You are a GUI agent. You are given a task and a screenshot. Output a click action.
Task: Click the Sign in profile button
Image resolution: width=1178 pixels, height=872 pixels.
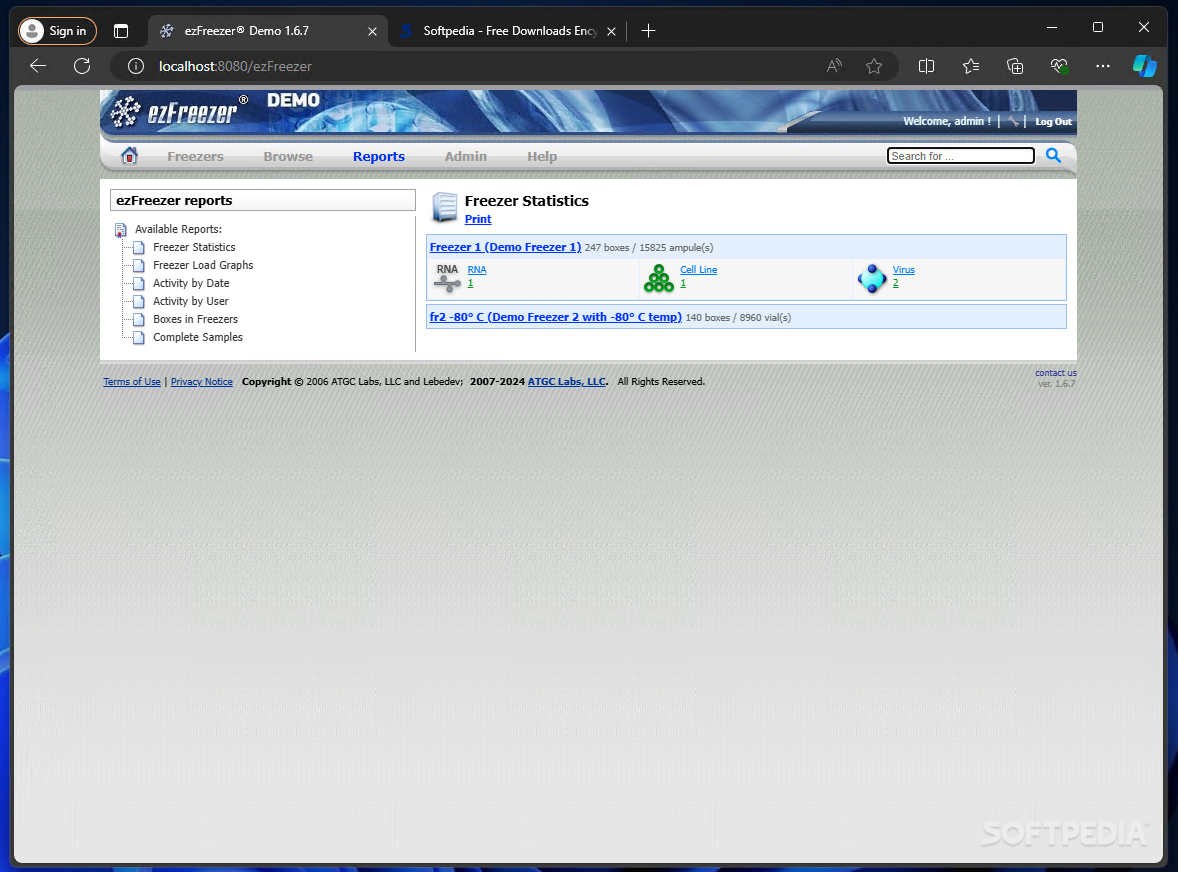[57, 31]
